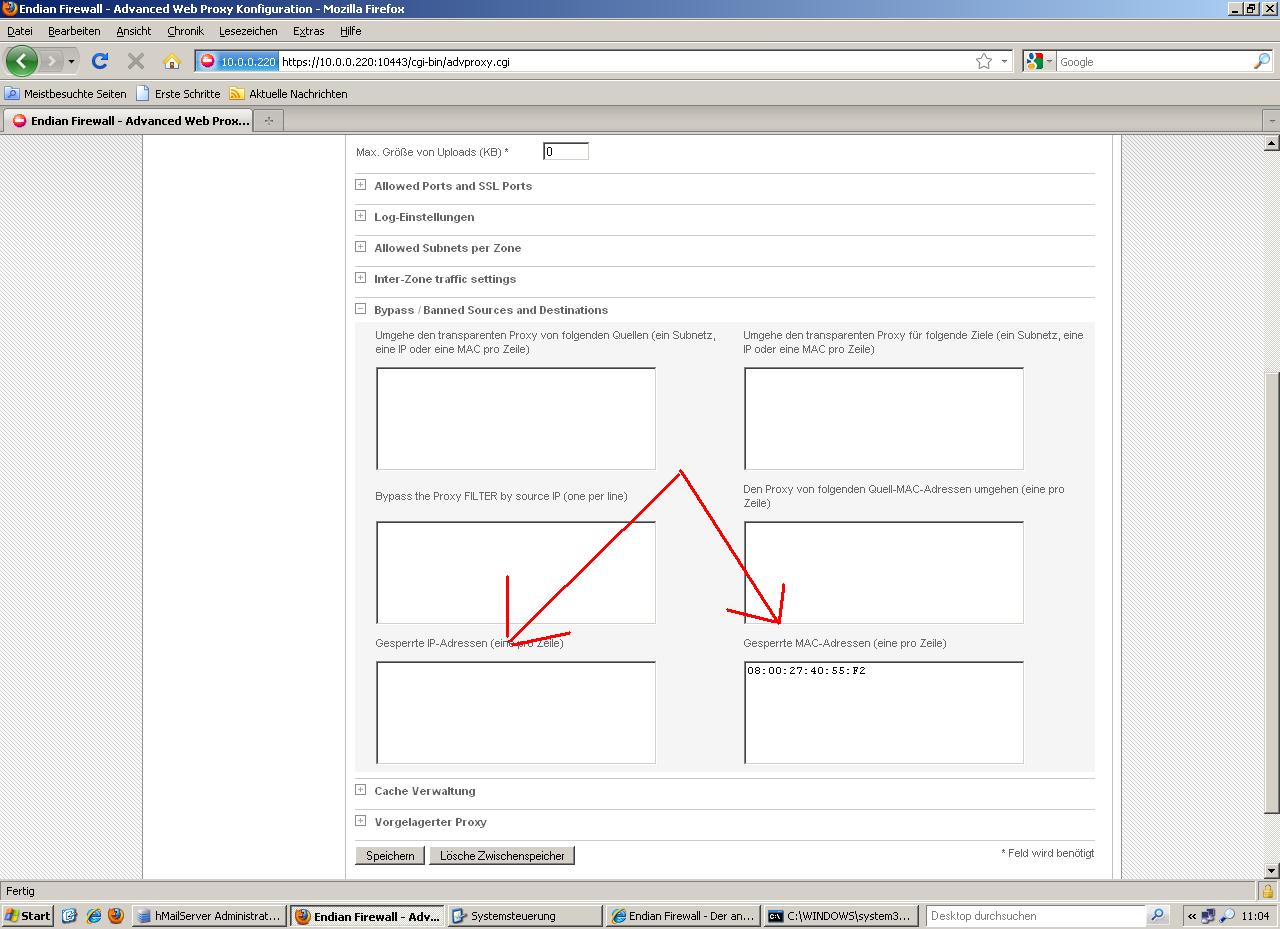Click the Firefox back navigation button
The image size is (1280, 929).
[21, 61]
